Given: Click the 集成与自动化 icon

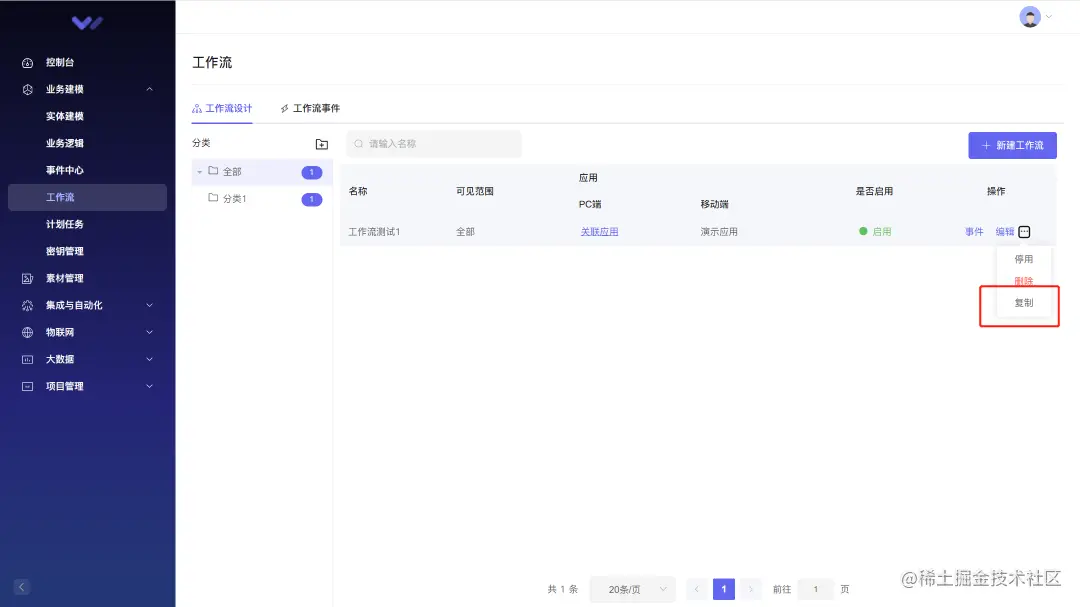Looking at the screenshot, I should point(28,305).
